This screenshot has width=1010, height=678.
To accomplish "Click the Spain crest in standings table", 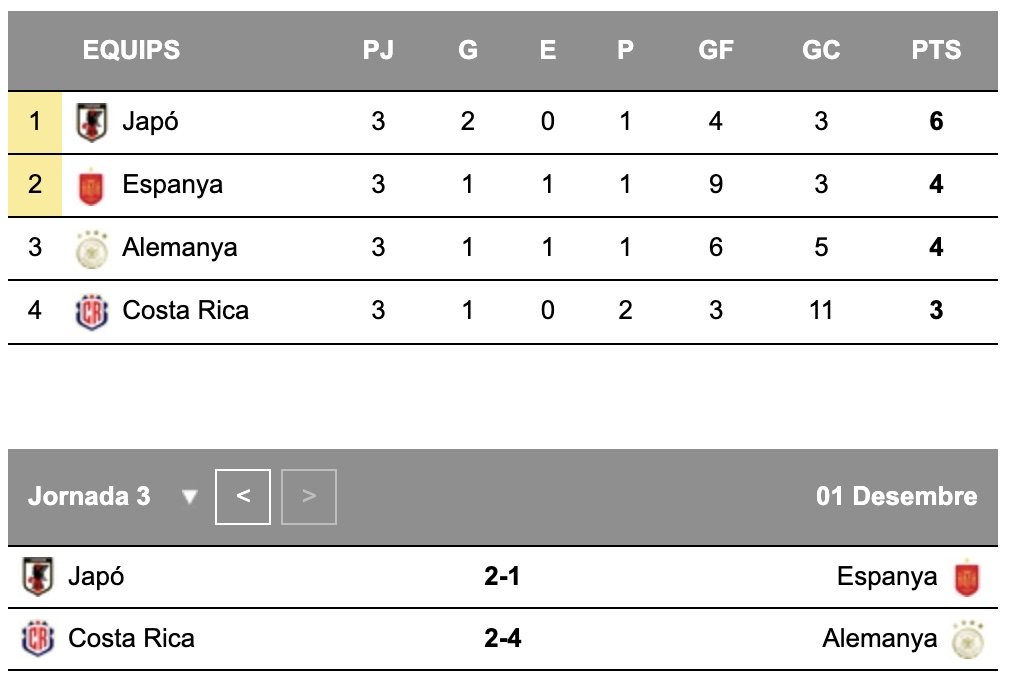I will tap(91, 187).
